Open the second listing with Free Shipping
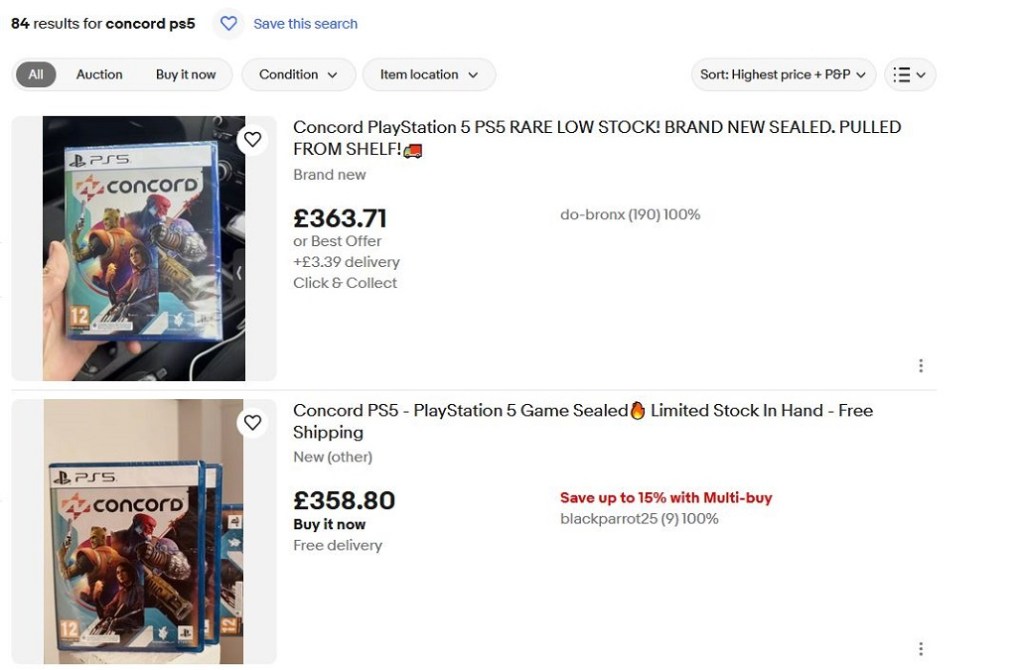The width and height of the screenshot is (1024, 670). coord(583,410)
